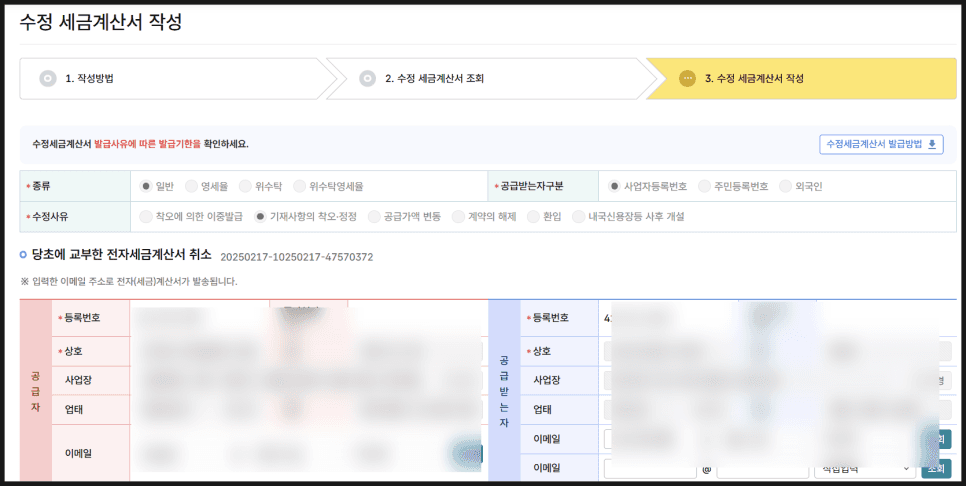Click the 당초에 교부한 전자세금계산서 취소 heading

(121, 254)
